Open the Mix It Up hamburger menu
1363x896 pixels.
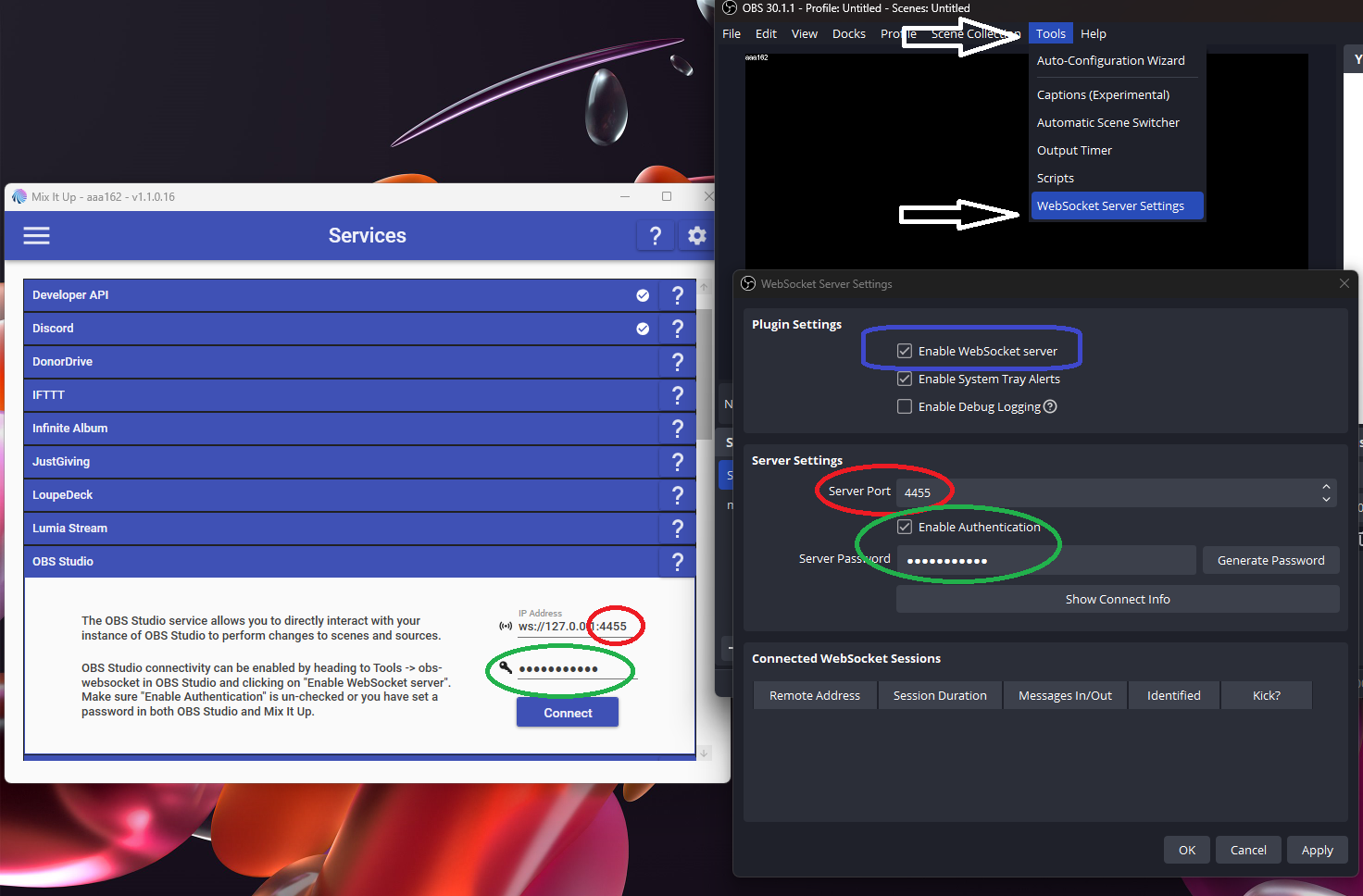(36, 236)
